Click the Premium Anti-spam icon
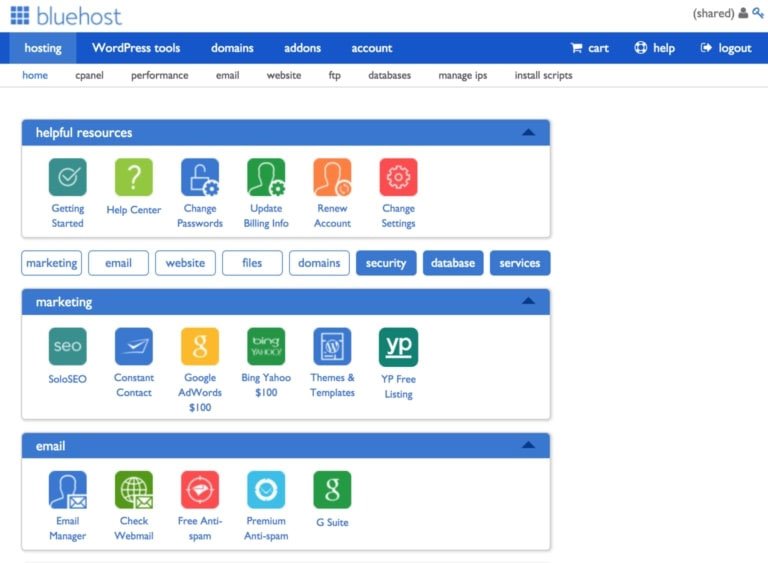The width and height of the screenshot is (768, 563). [266, 490]
